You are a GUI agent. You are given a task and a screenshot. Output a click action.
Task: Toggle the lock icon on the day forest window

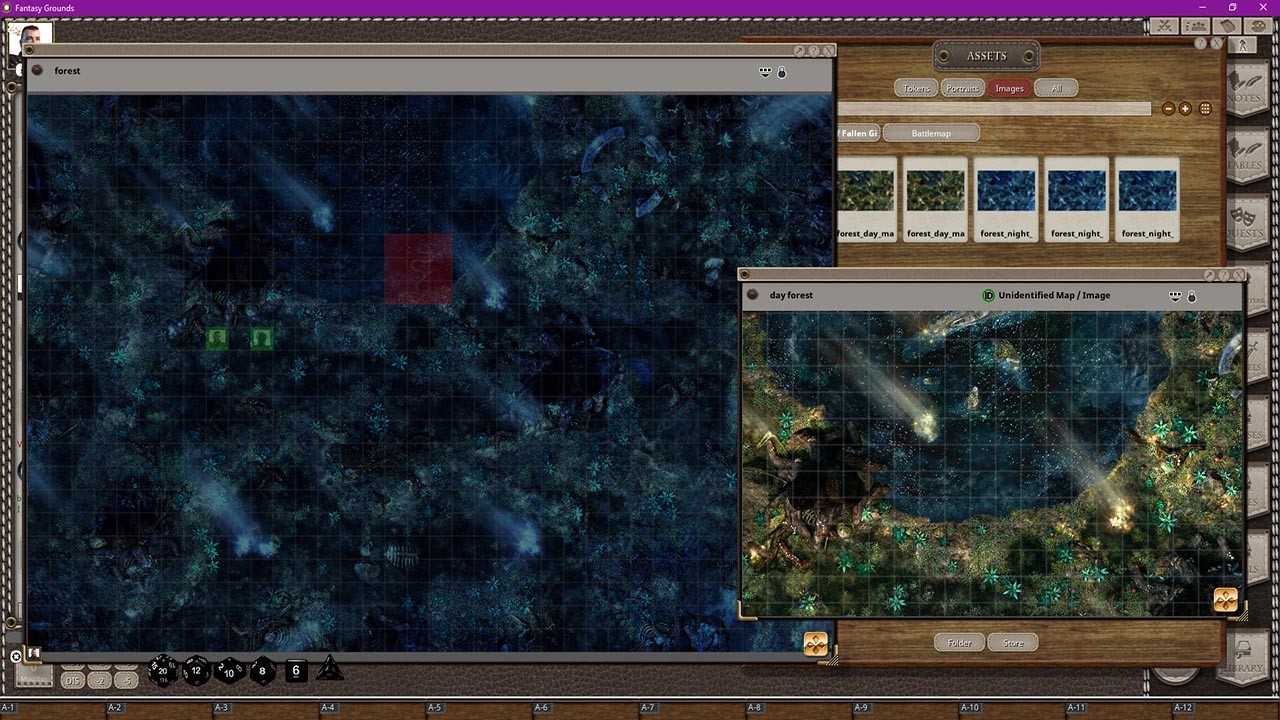tap(1190, 296)
